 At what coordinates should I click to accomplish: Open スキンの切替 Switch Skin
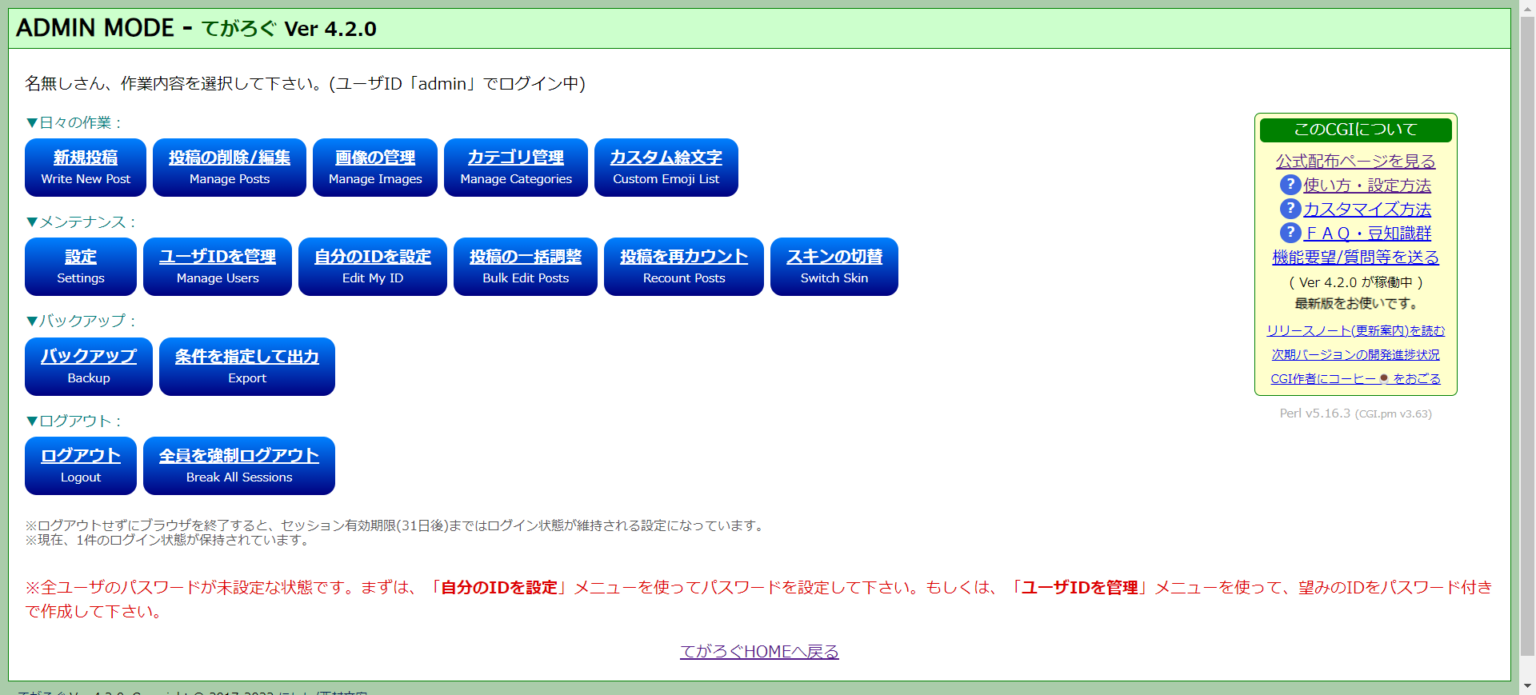834,266
